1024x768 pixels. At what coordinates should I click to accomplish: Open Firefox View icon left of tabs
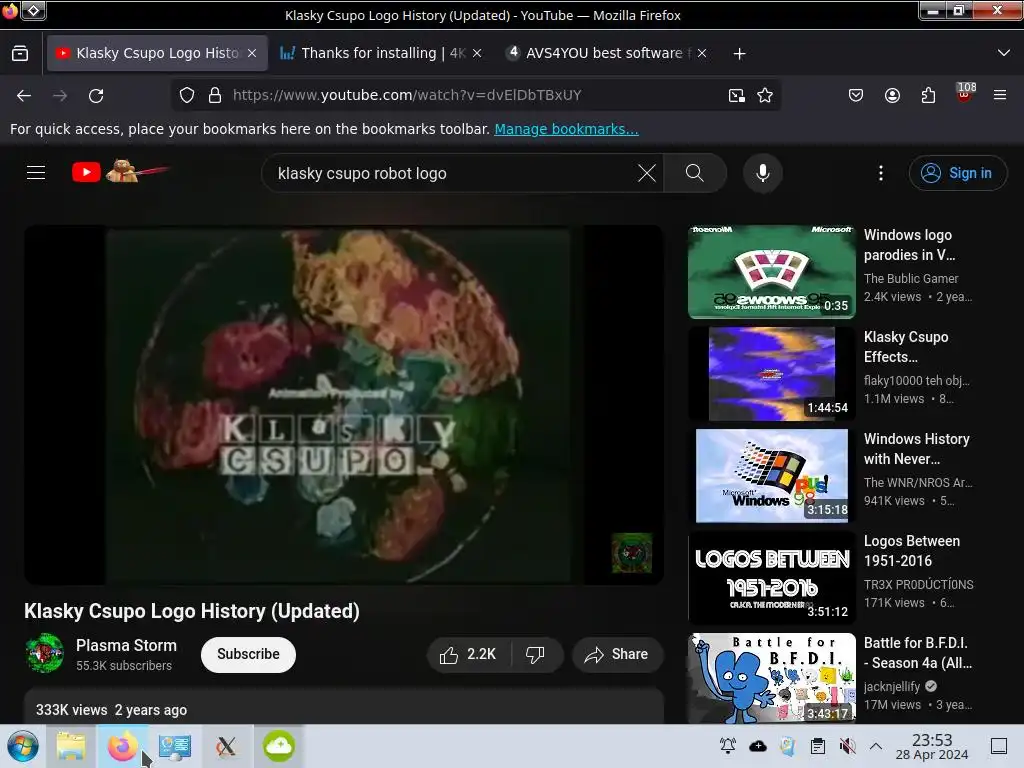(20, 54)
